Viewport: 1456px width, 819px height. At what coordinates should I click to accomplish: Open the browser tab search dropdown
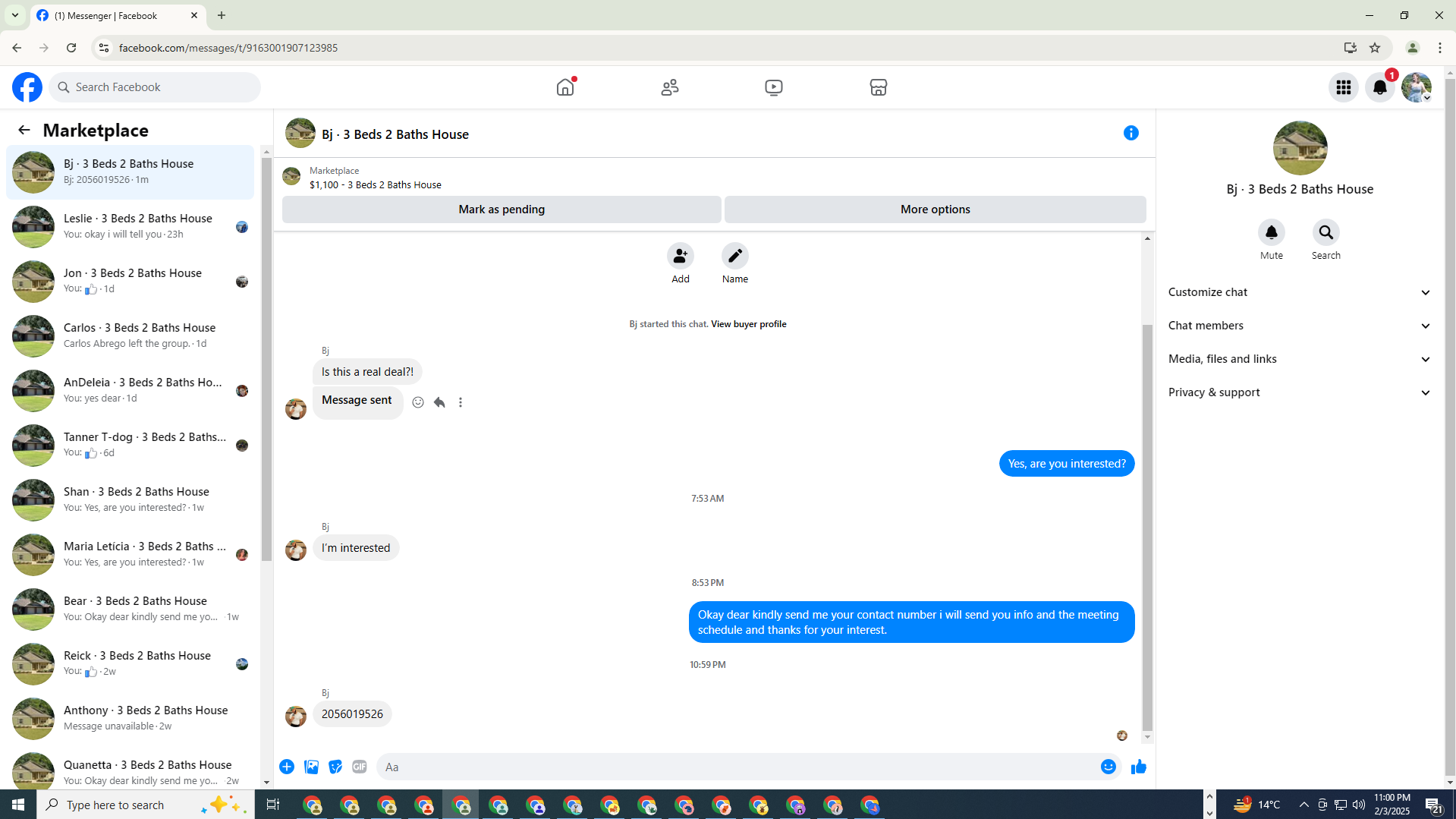[15, 15]
